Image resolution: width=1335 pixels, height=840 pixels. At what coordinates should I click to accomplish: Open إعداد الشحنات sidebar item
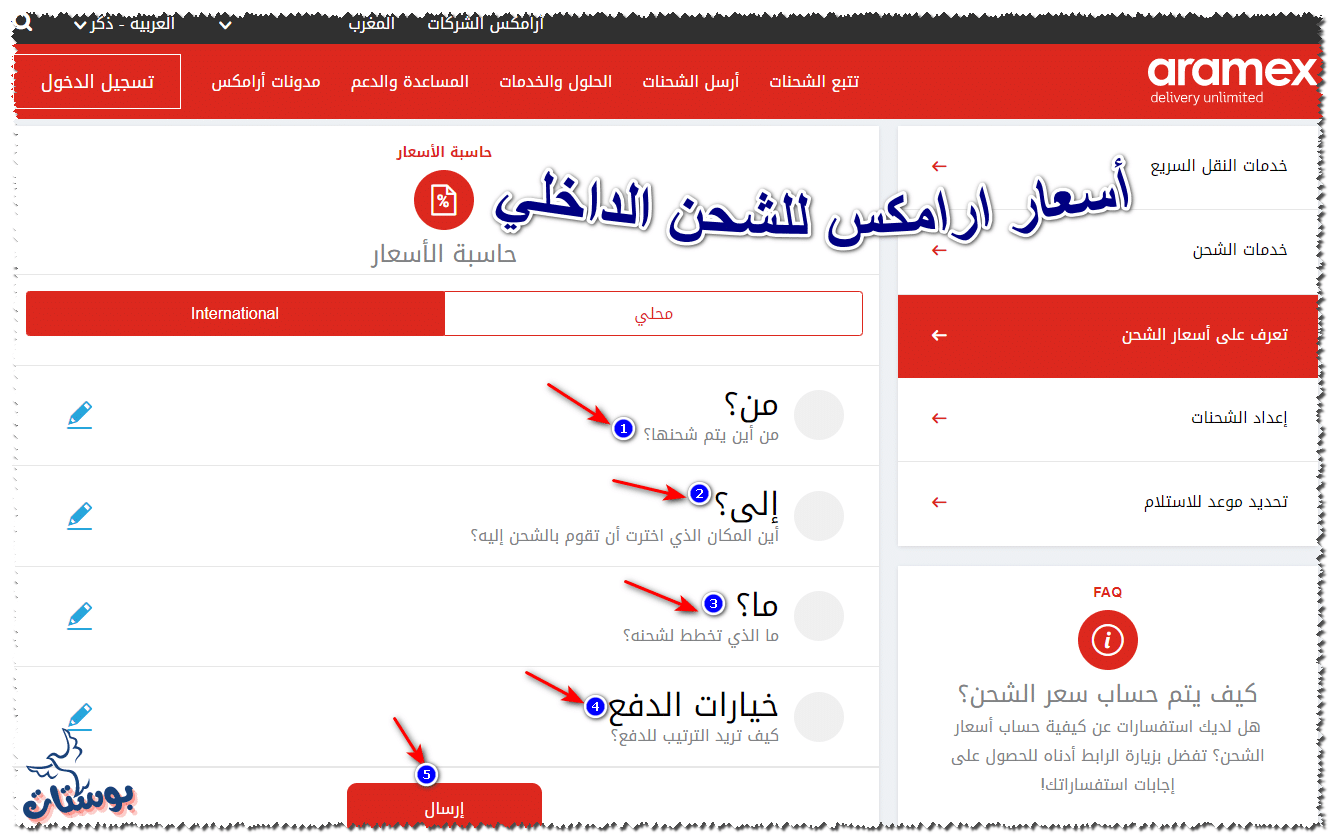[1108, 418]
